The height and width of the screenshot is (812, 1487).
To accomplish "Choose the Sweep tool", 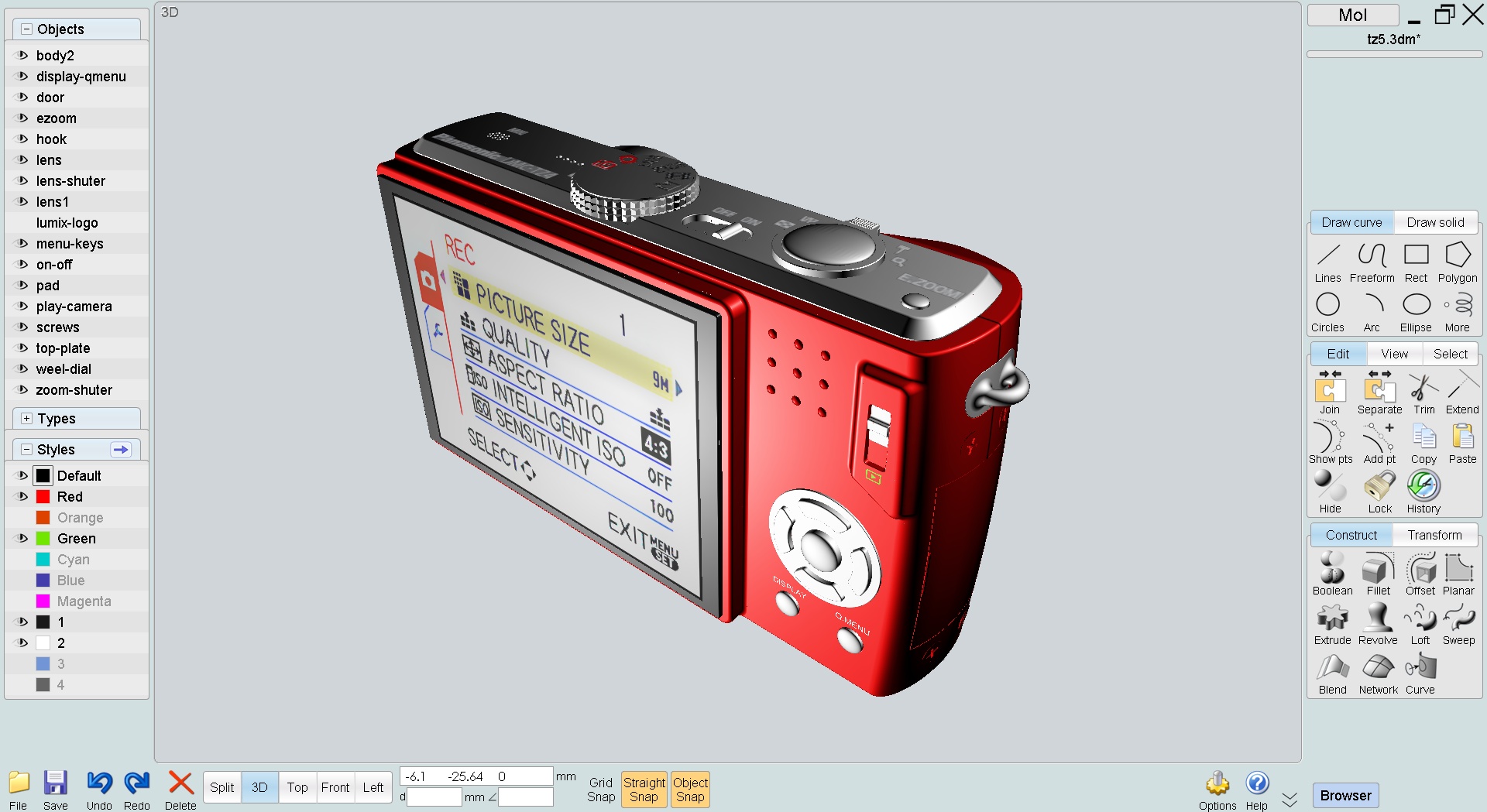I will pos(1458,623).
